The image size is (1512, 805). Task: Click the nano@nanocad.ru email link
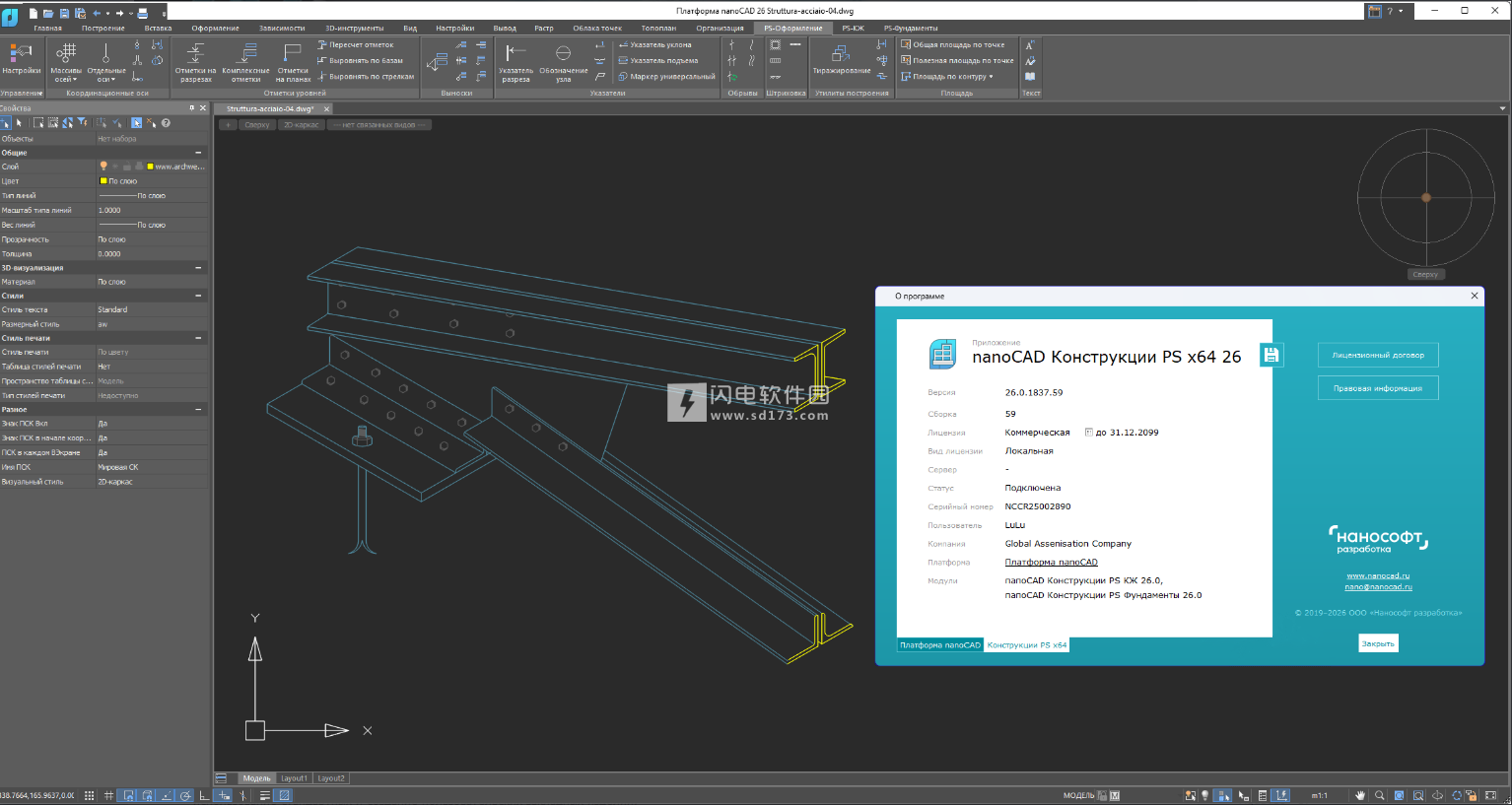(x=1378, y=587)
